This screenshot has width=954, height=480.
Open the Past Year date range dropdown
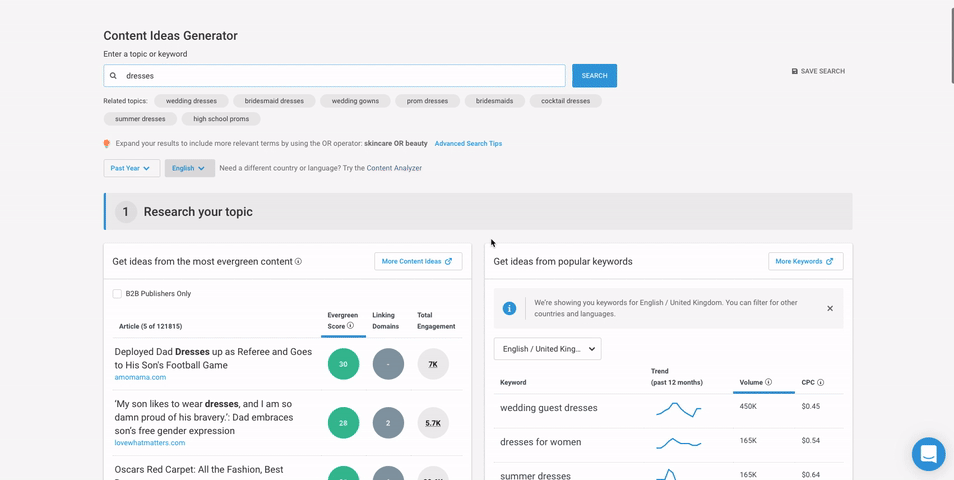131,168
